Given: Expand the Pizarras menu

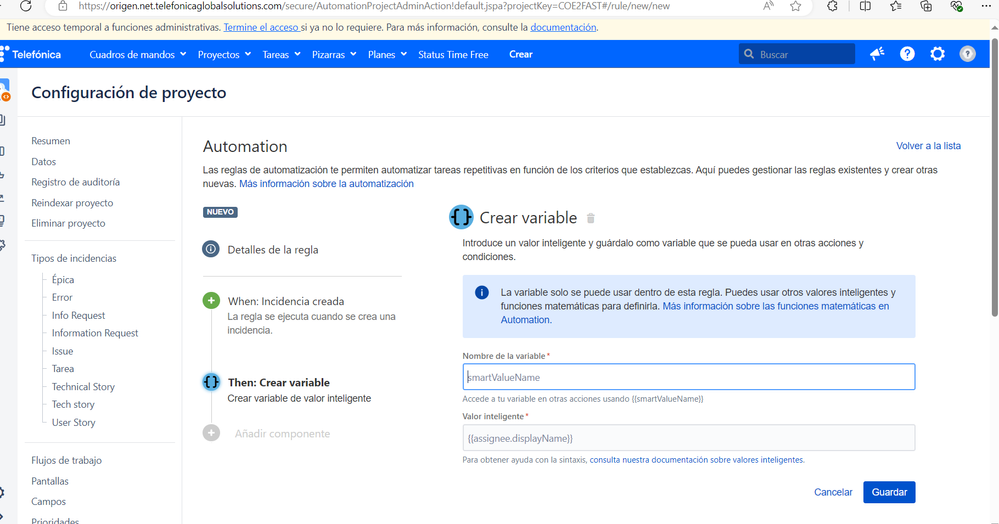Looking at the screenshot, I should [334, 54].
